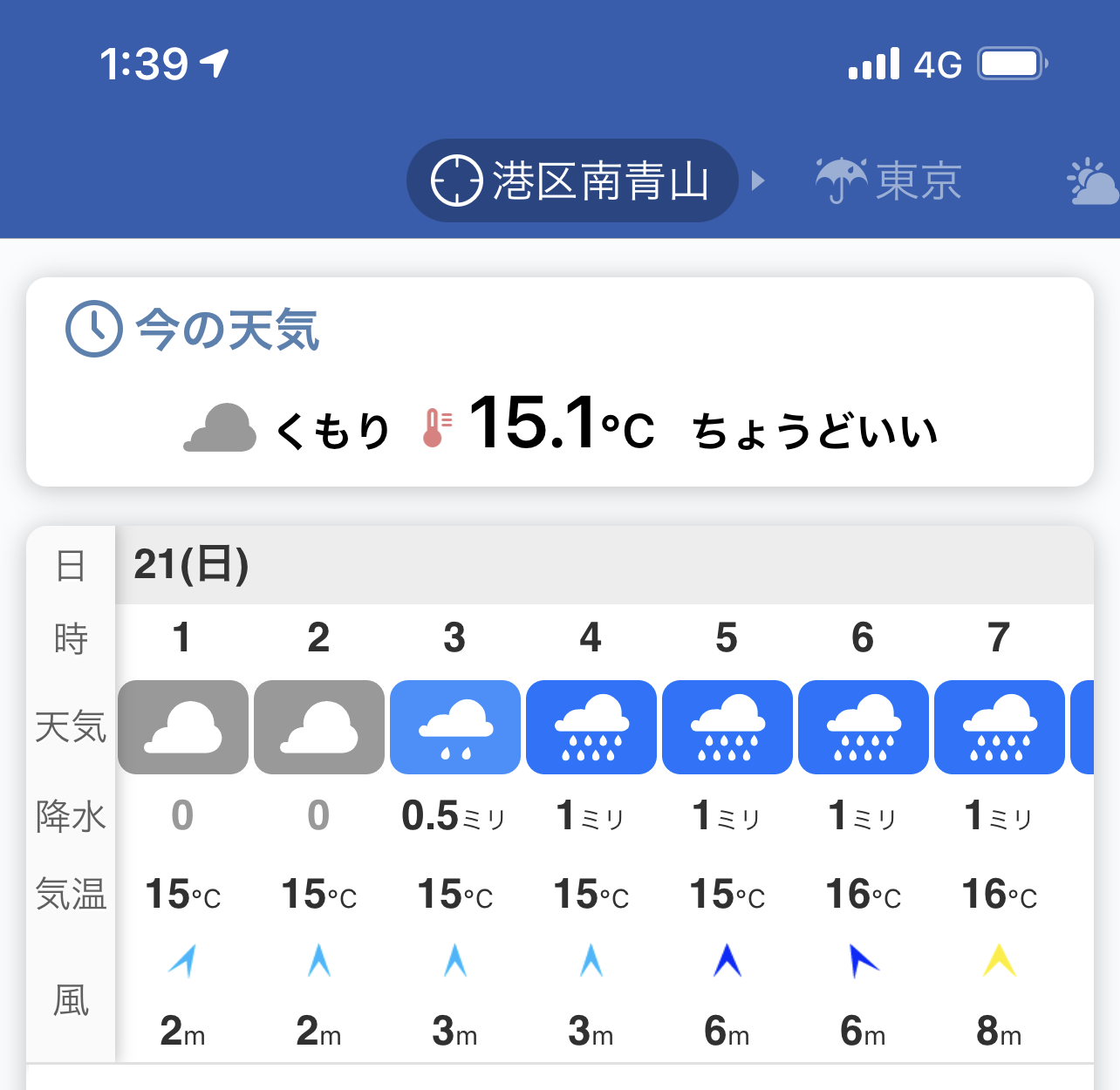Tap the grey cloud icon next to くもり
The width and height of the screenshot is (1120, 1090).
pyautogui.click(x=220, y=428)
